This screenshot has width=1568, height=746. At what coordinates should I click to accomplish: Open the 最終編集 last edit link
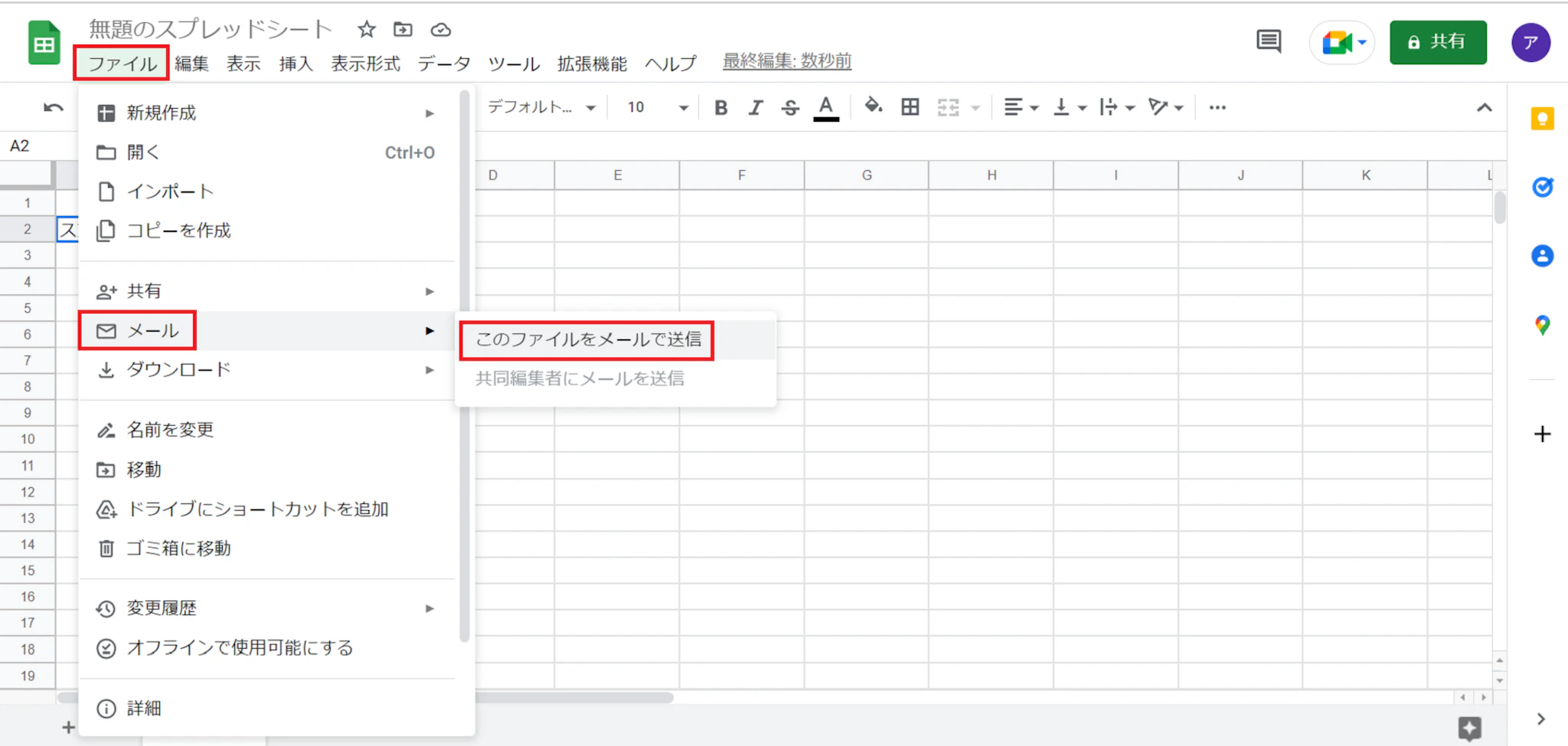pos(787,61)
